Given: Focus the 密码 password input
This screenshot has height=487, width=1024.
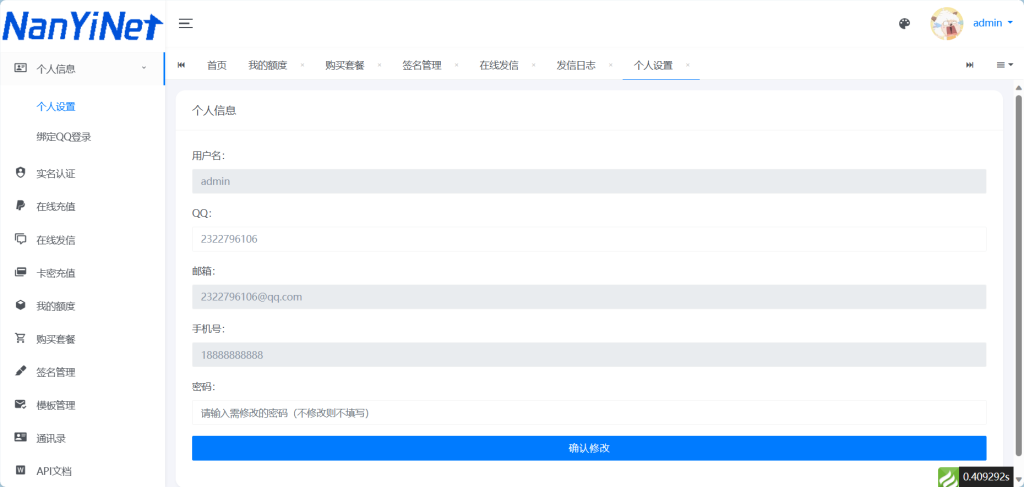Looking at the screenshot, I should (x=589, y=413).
